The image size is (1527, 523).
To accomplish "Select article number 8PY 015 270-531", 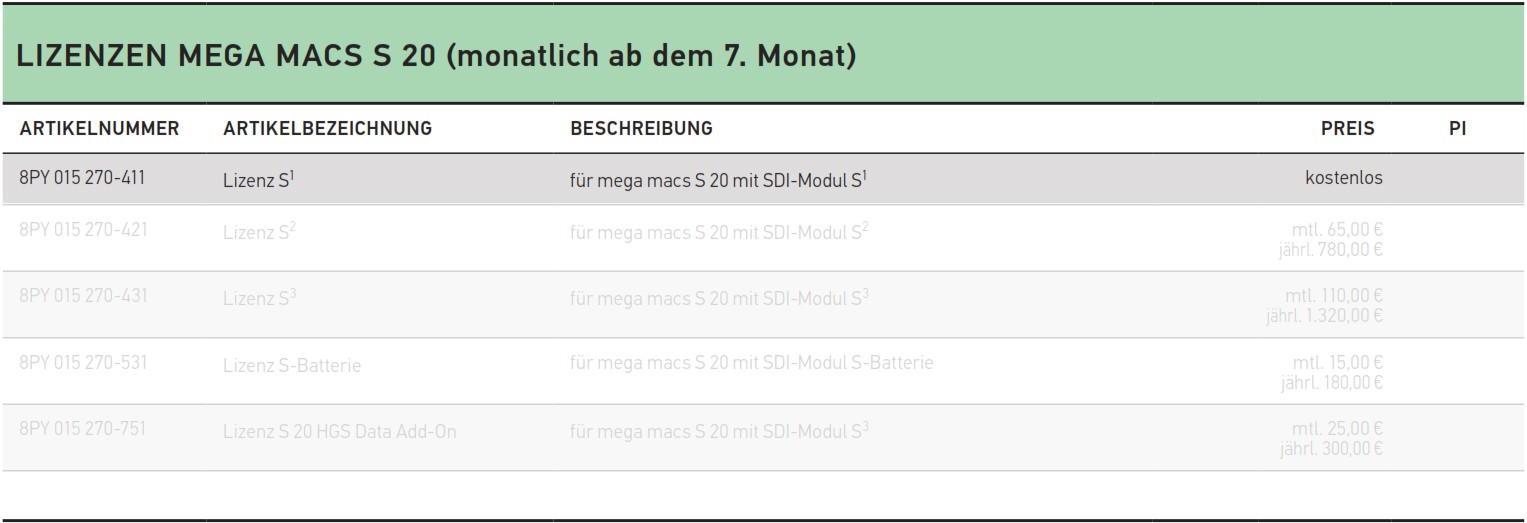I will (83, 363).
